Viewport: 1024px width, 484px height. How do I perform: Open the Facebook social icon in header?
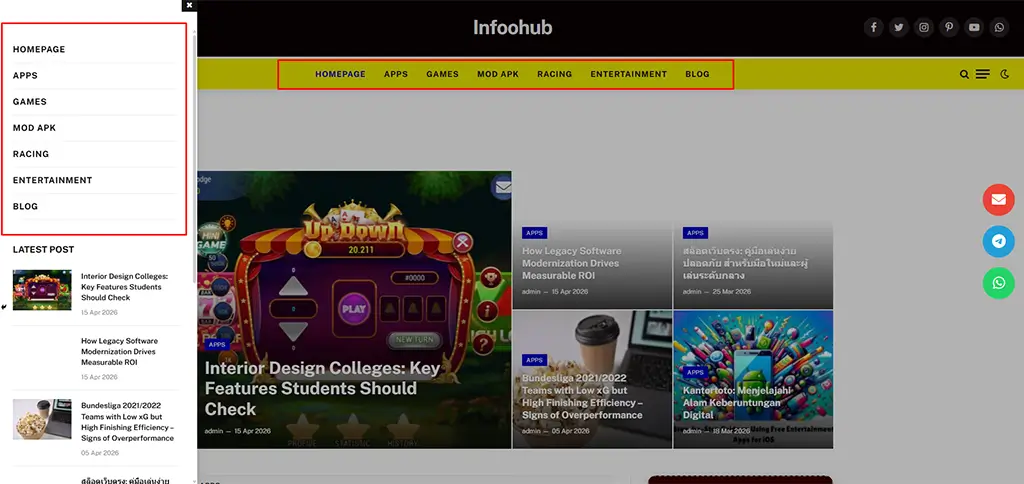(x=874, y=27)
